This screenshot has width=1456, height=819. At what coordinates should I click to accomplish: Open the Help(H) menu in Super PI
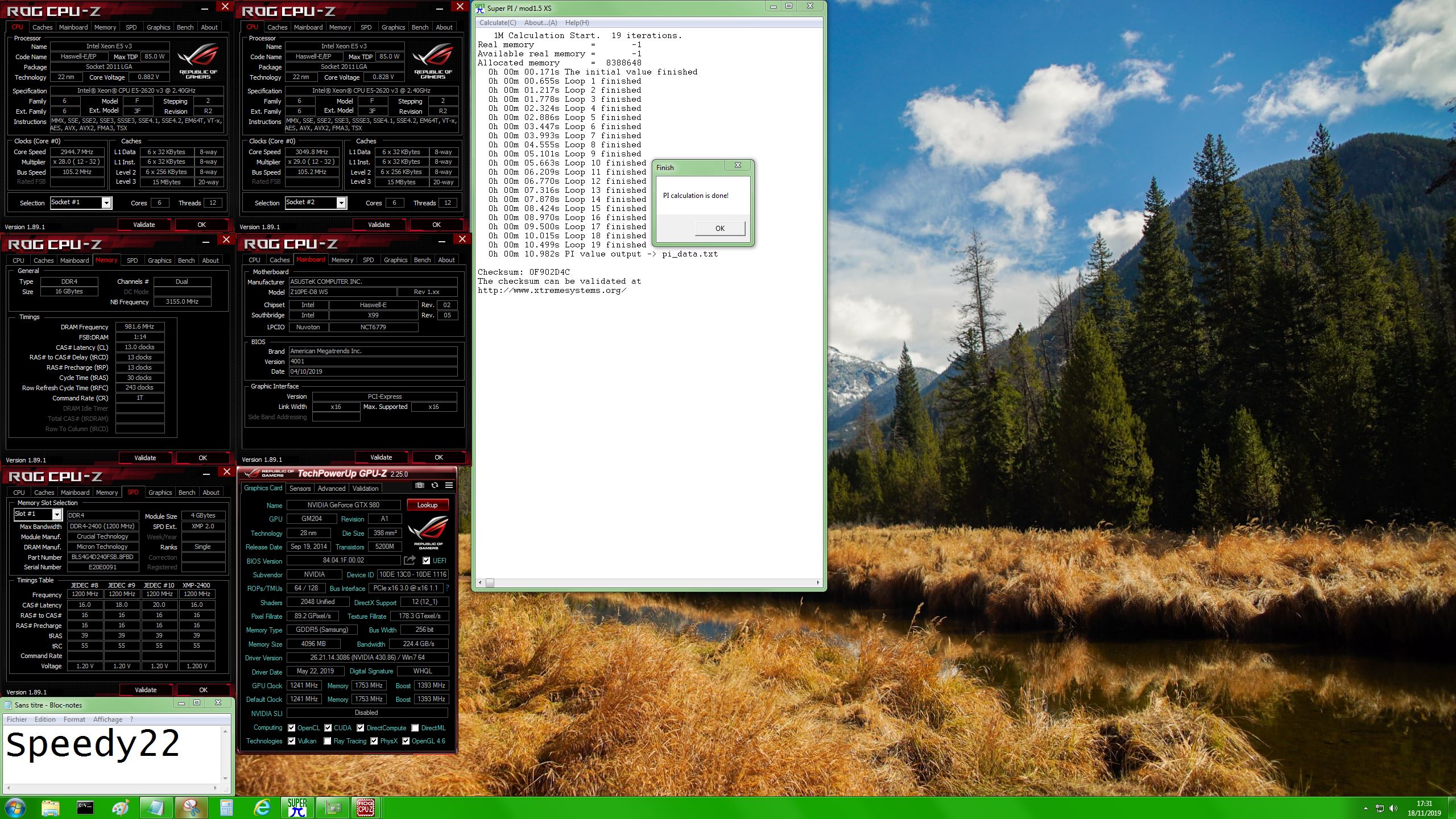(x=577, y=23)
